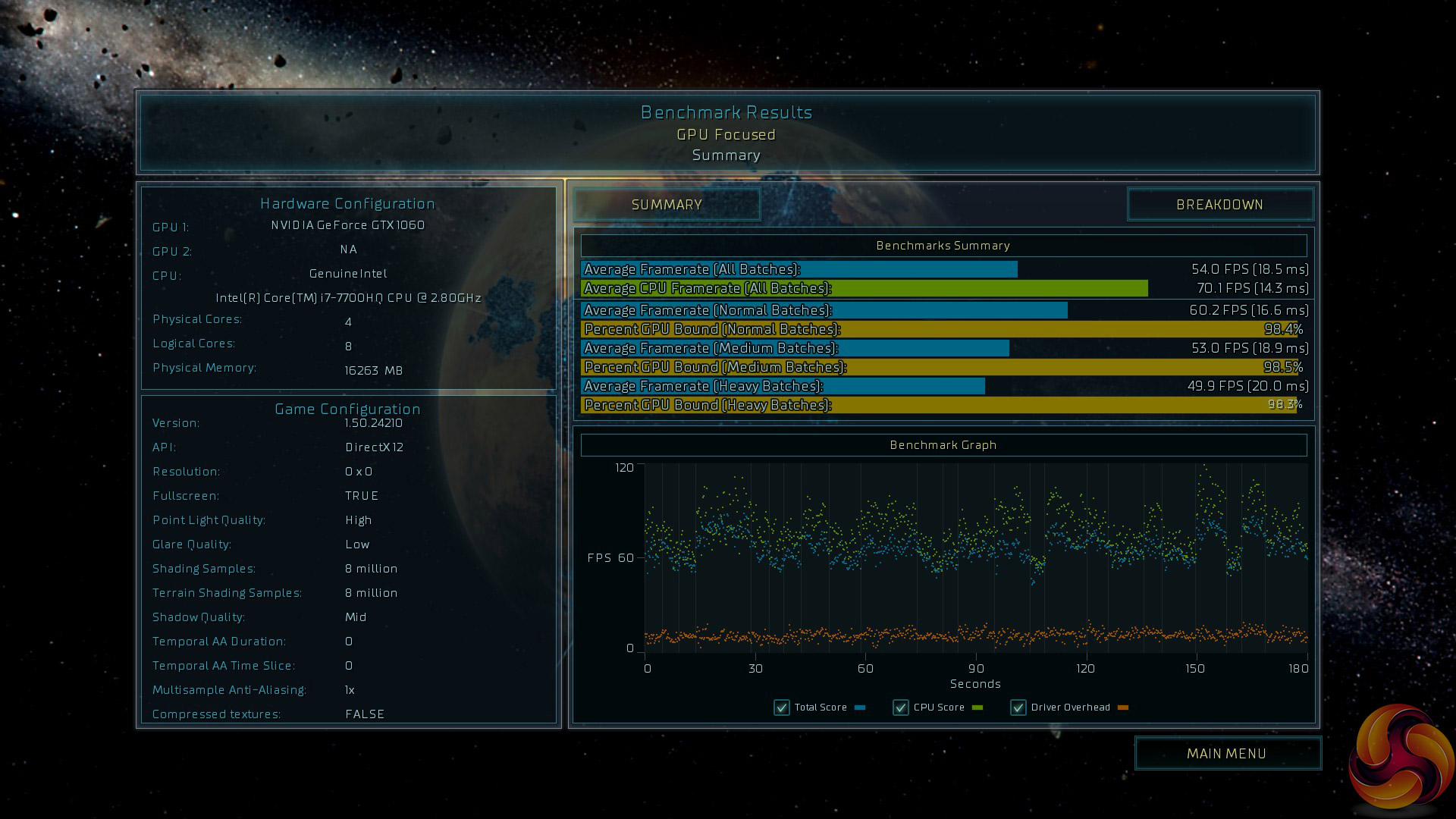This screenshot has height=819, width=1456.
Task: Click the Benchmark Graph header
Action: click(943, 445)
